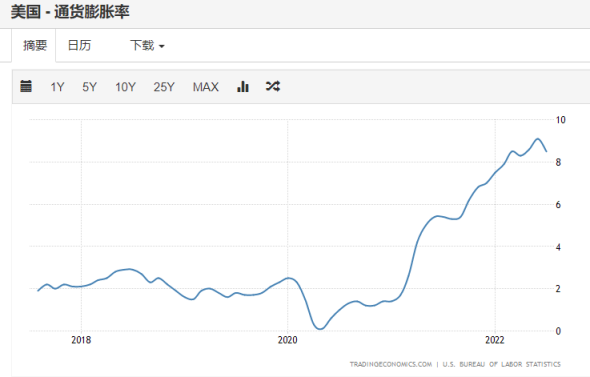
Task: Click the 2022 x-axis year label
Action: pyautogui.click(x=495, y=340)
